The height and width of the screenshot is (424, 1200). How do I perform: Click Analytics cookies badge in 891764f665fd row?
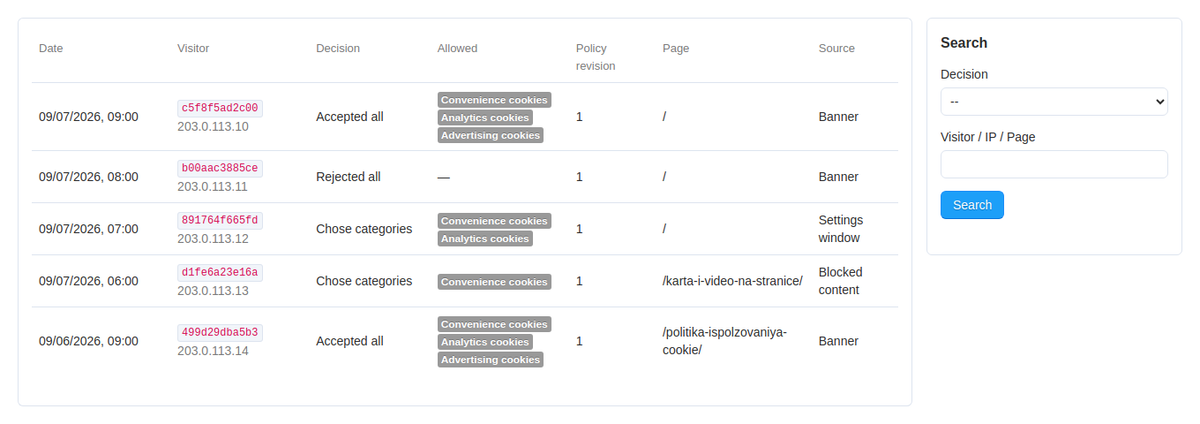point(485,238)
